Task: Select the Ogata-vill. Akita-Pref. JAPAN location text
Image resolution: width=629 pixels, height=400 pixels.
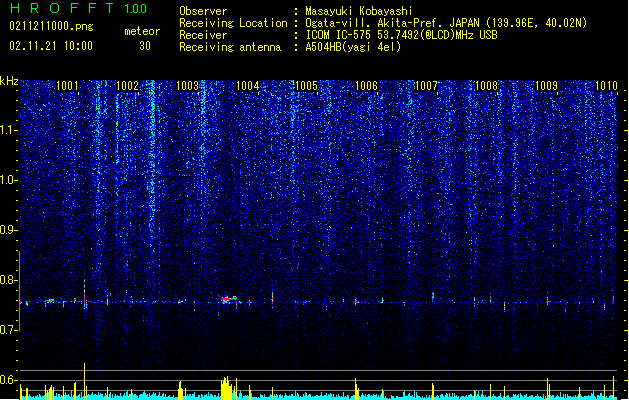Action: click(x=446, y=23)
